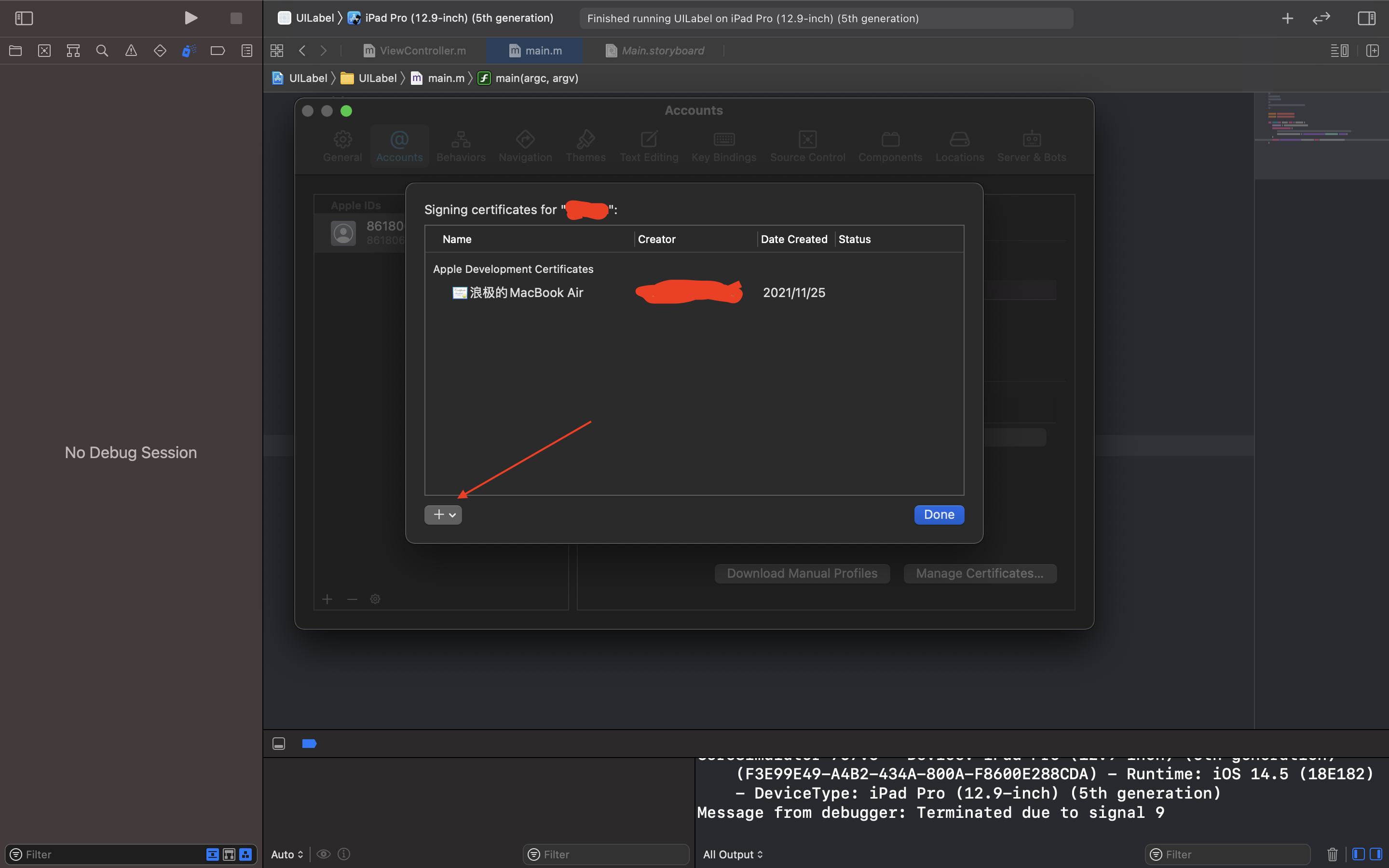The image size is (1389, 868).
Task: Toggle the right inspector panel
Action: pos(1366,18)
